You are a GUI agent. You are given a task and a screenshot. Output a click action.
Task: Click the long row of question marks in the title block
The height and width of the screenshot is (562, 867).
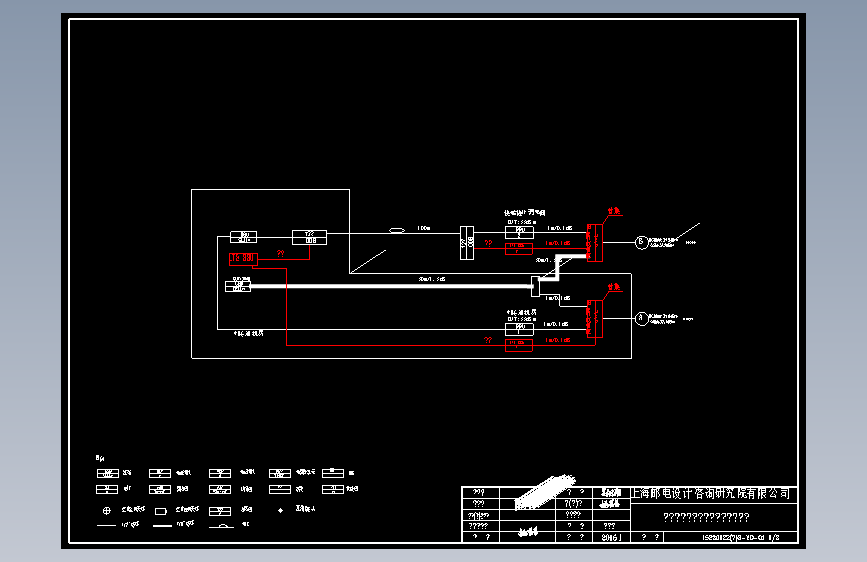[706, 517]
